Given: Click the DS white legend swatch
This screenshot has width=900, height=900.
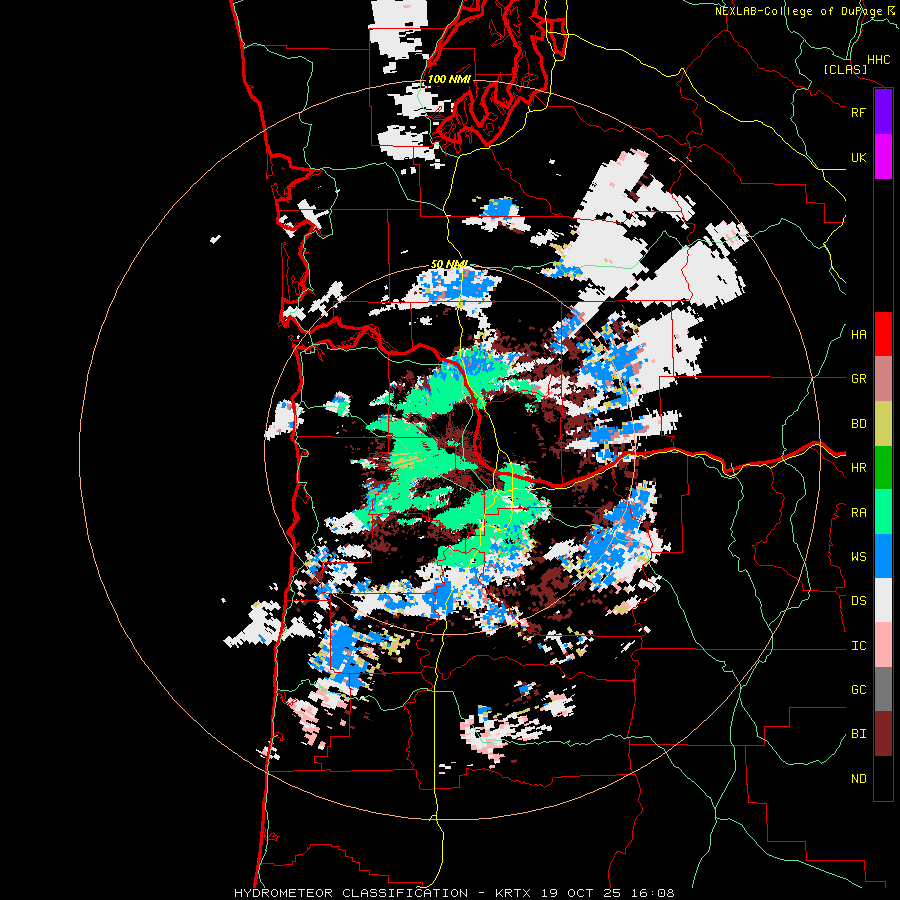Looking at the screenshot, I should click(x=883, y=600).
